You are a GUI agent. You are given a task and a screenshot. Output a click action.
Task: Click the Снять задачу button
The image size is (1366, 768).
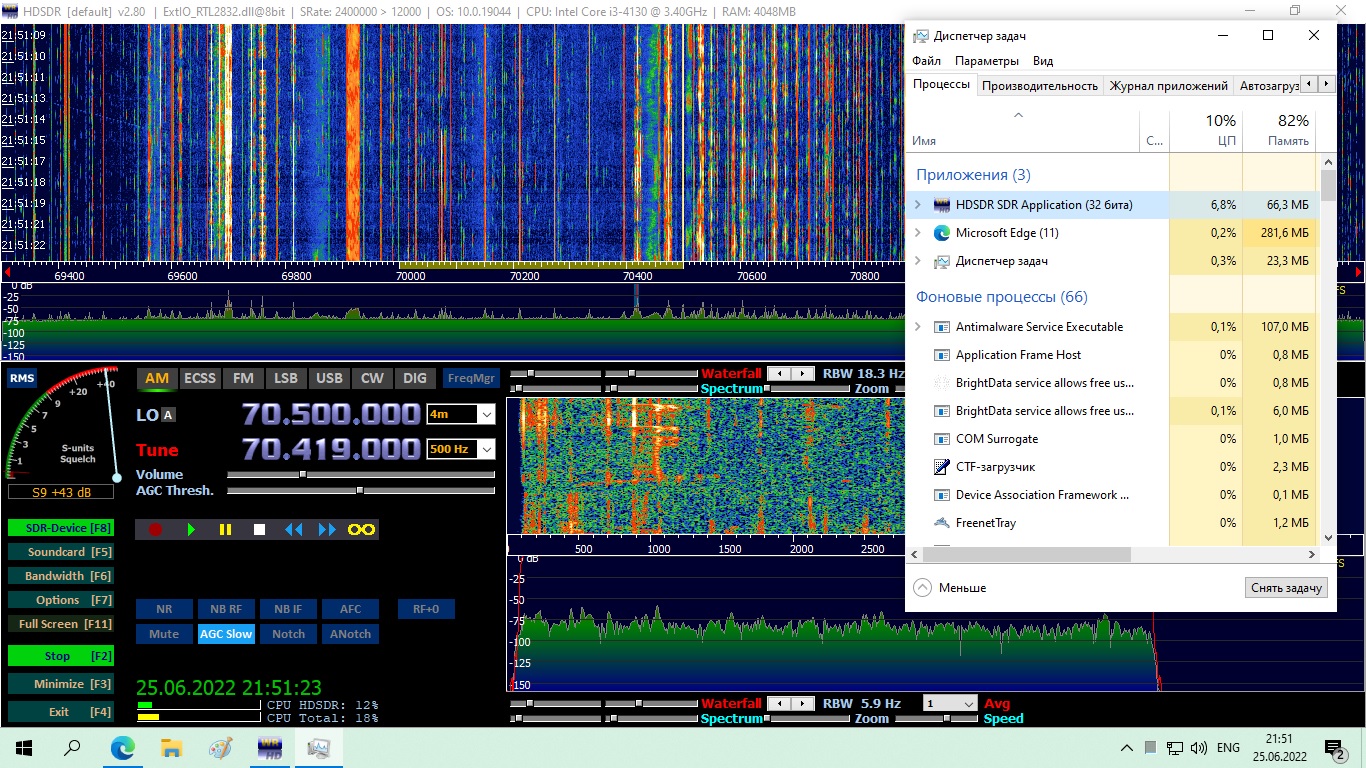click(x=1286, y=588)
